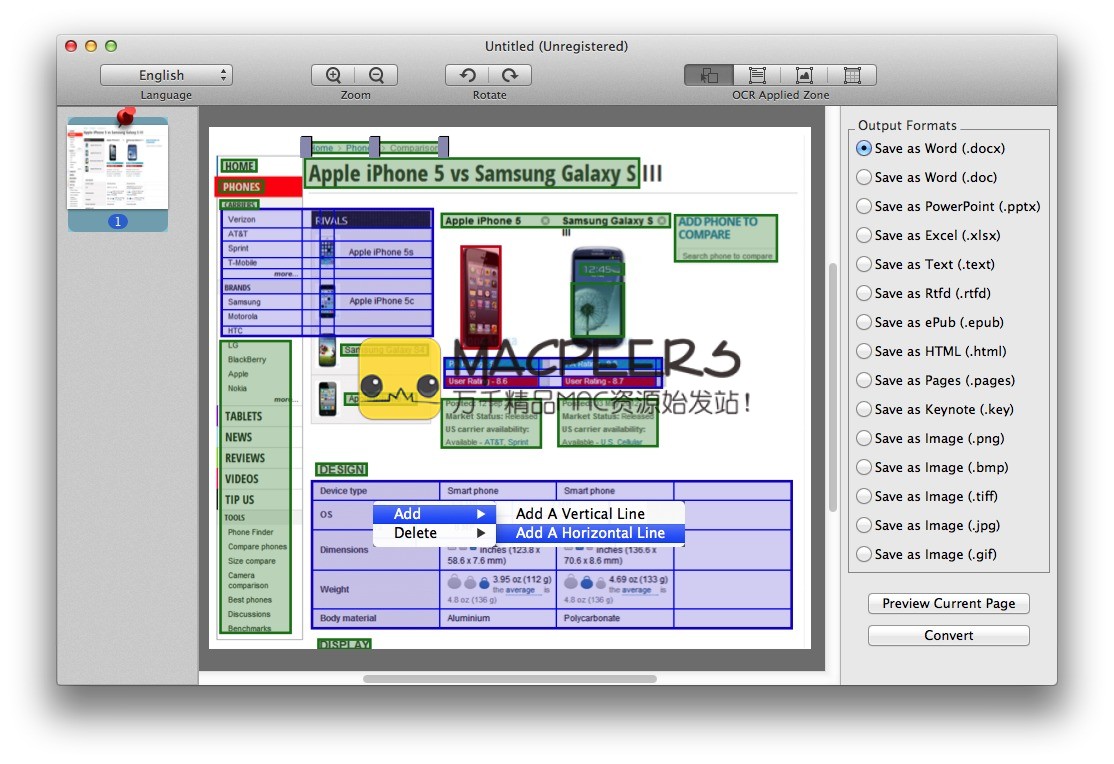This screenshot has height=764, width=1114.
Task: Click Preview Current Page button
Action: pyautogui.click(x=948, y=603)
